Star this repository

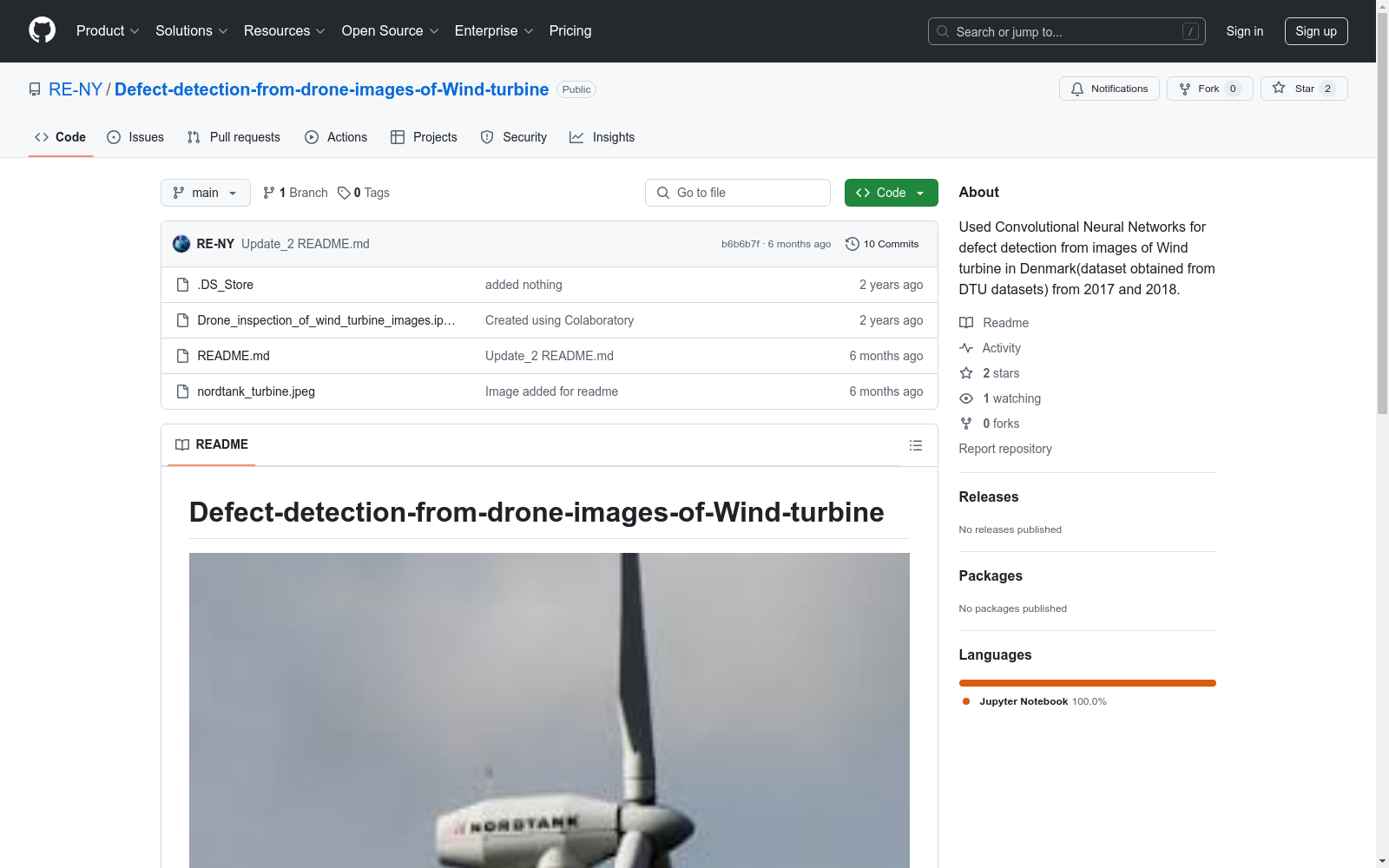click(x=1304, y=89)
